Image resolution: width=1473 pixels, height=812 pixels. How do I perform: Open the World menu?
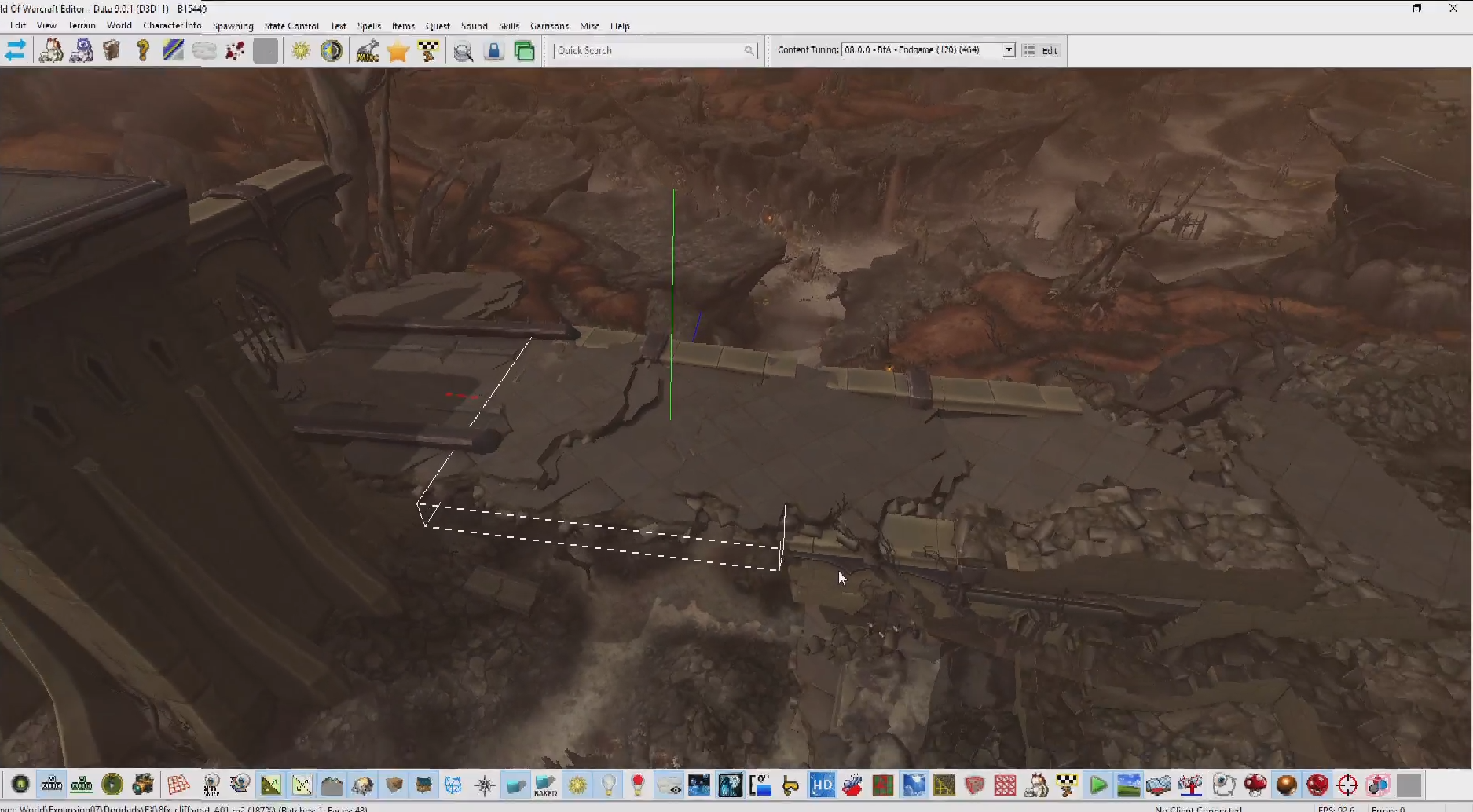coord(119,26)
